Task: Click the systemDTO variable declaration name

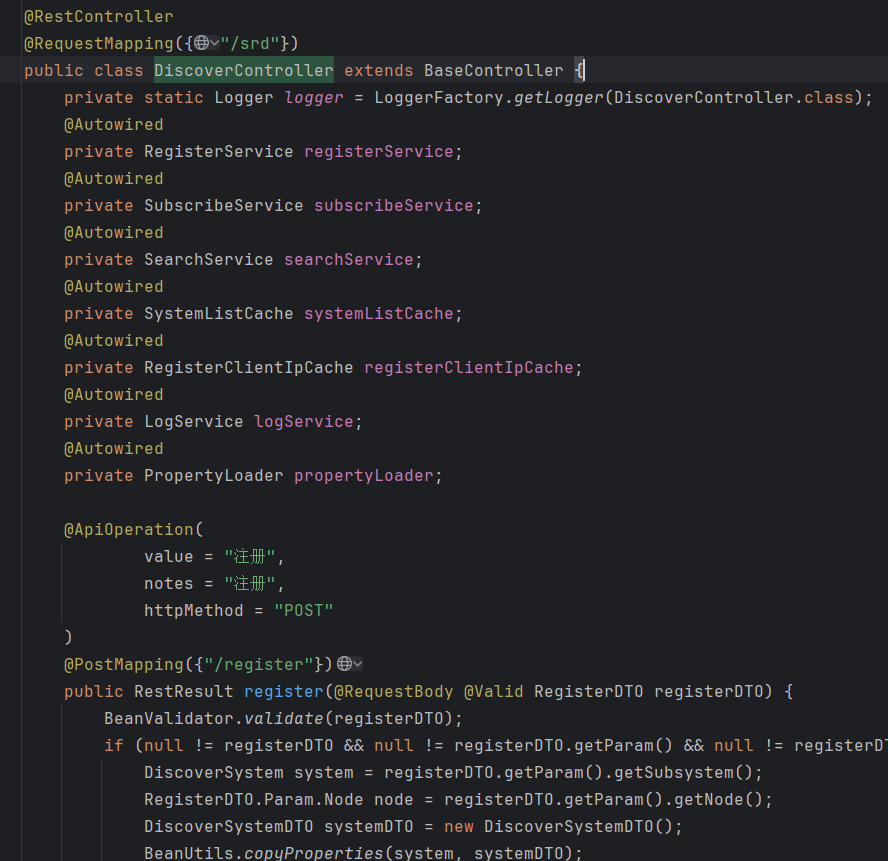Action: 369,826
